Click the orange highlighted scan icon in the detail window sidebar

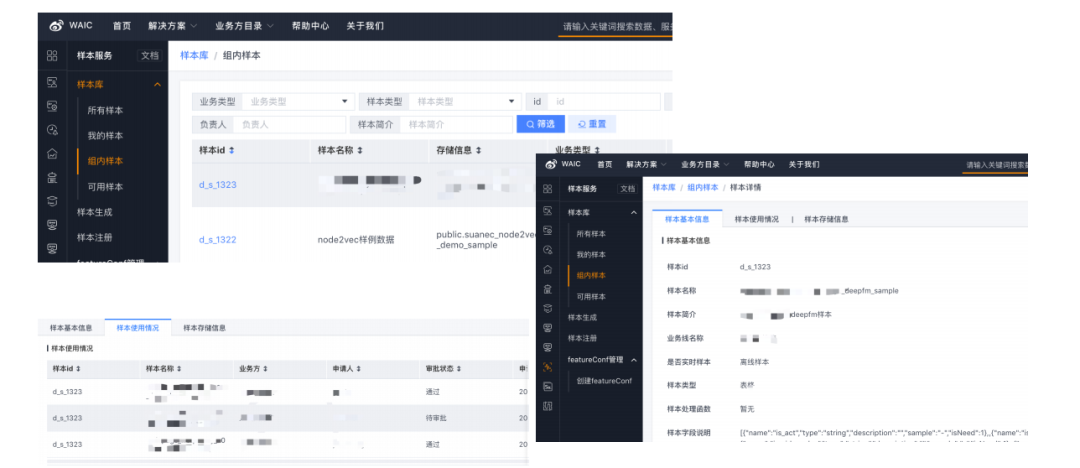pos(548,367)
